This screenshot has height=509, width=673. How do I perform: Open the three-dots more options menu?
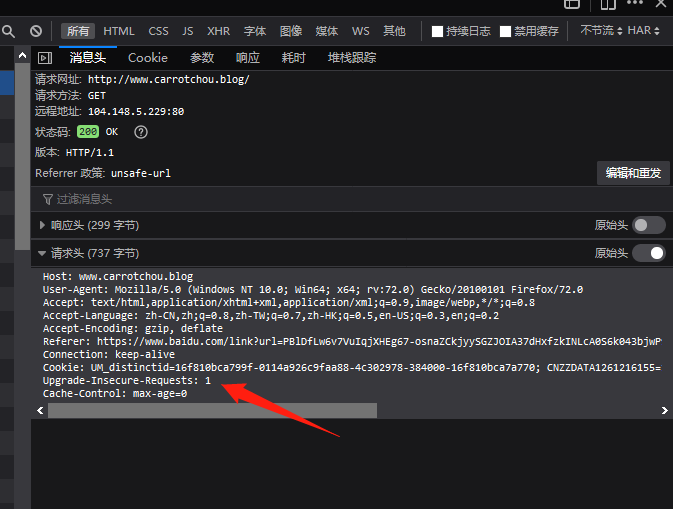tap(635, 3)
